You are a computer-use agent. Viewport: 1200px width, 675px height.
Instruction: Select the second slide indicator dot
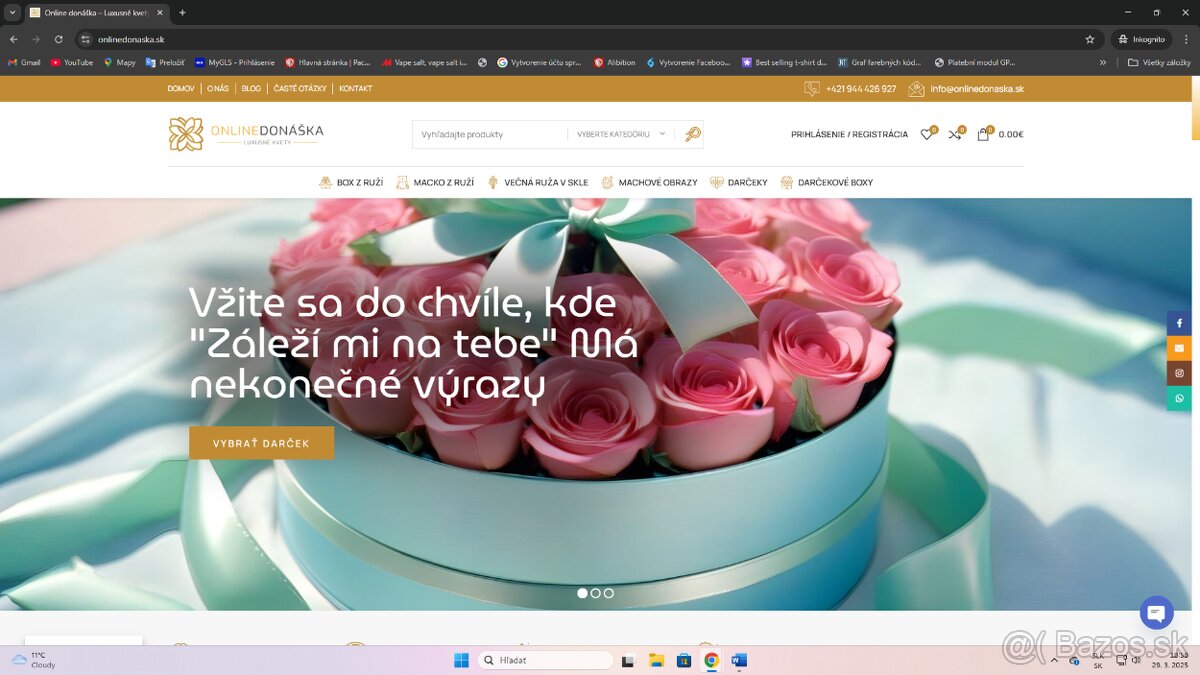click(x=596, y=593)
